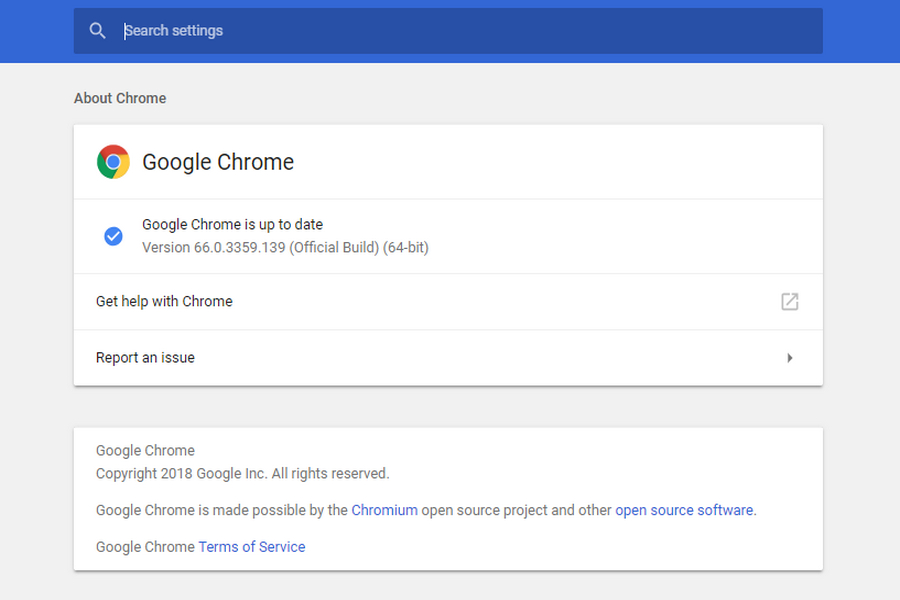Click the Version 66.0.3359.139 text

[285, 247]
